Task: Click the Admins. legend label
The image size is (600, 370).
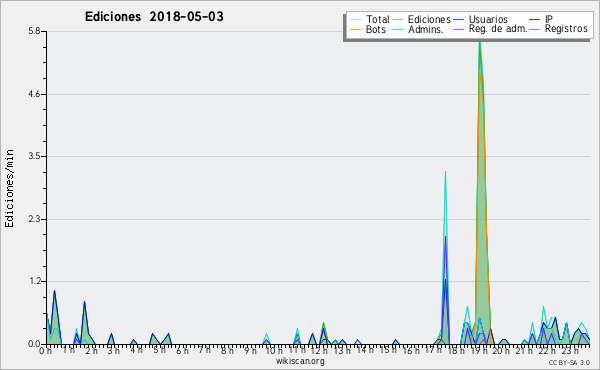Action: click(x=426, y=29)
